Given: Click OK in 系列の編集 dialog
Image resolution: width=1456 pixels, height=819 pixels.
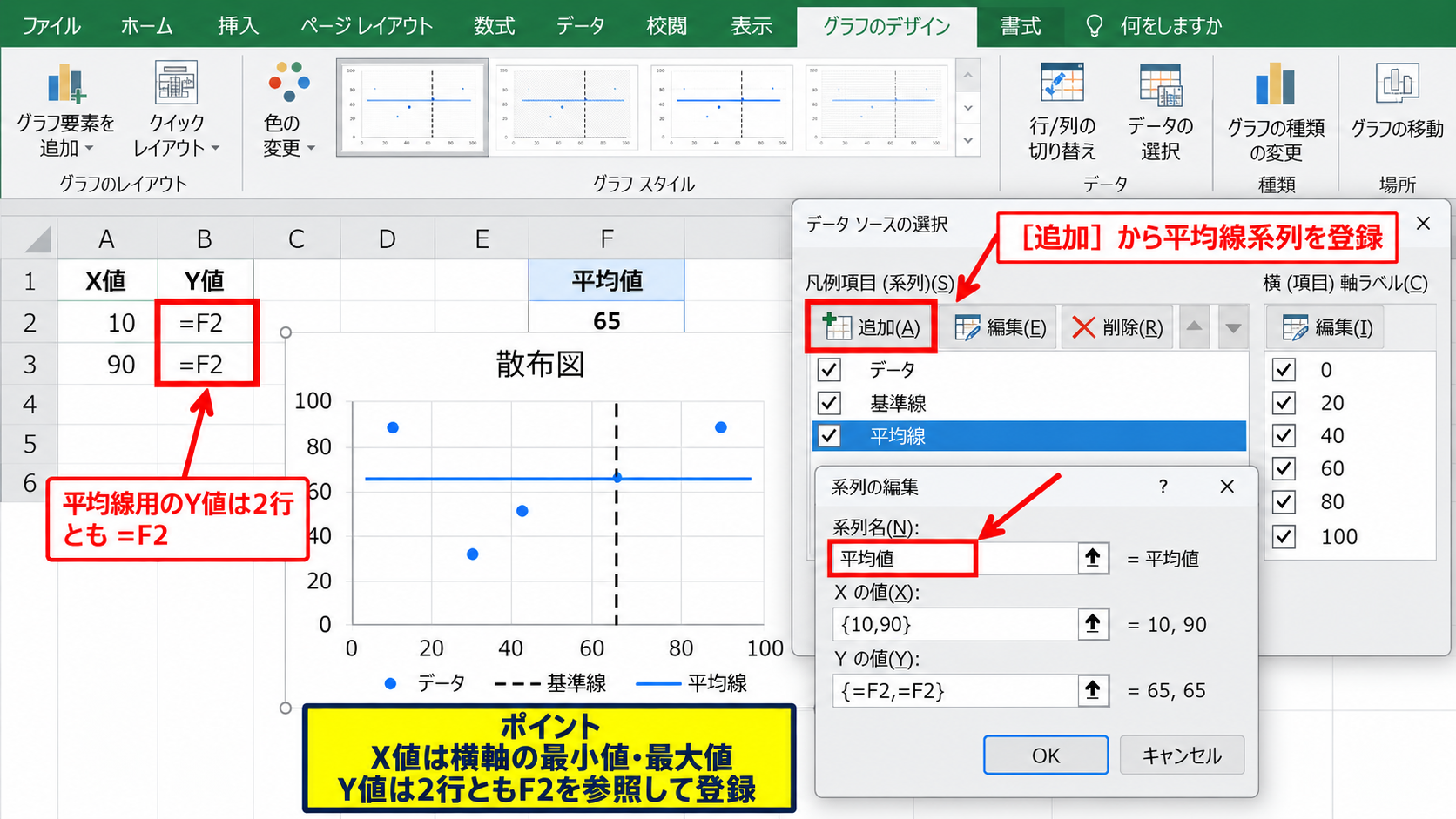Looking at the screenshot, I should 1045,755.
